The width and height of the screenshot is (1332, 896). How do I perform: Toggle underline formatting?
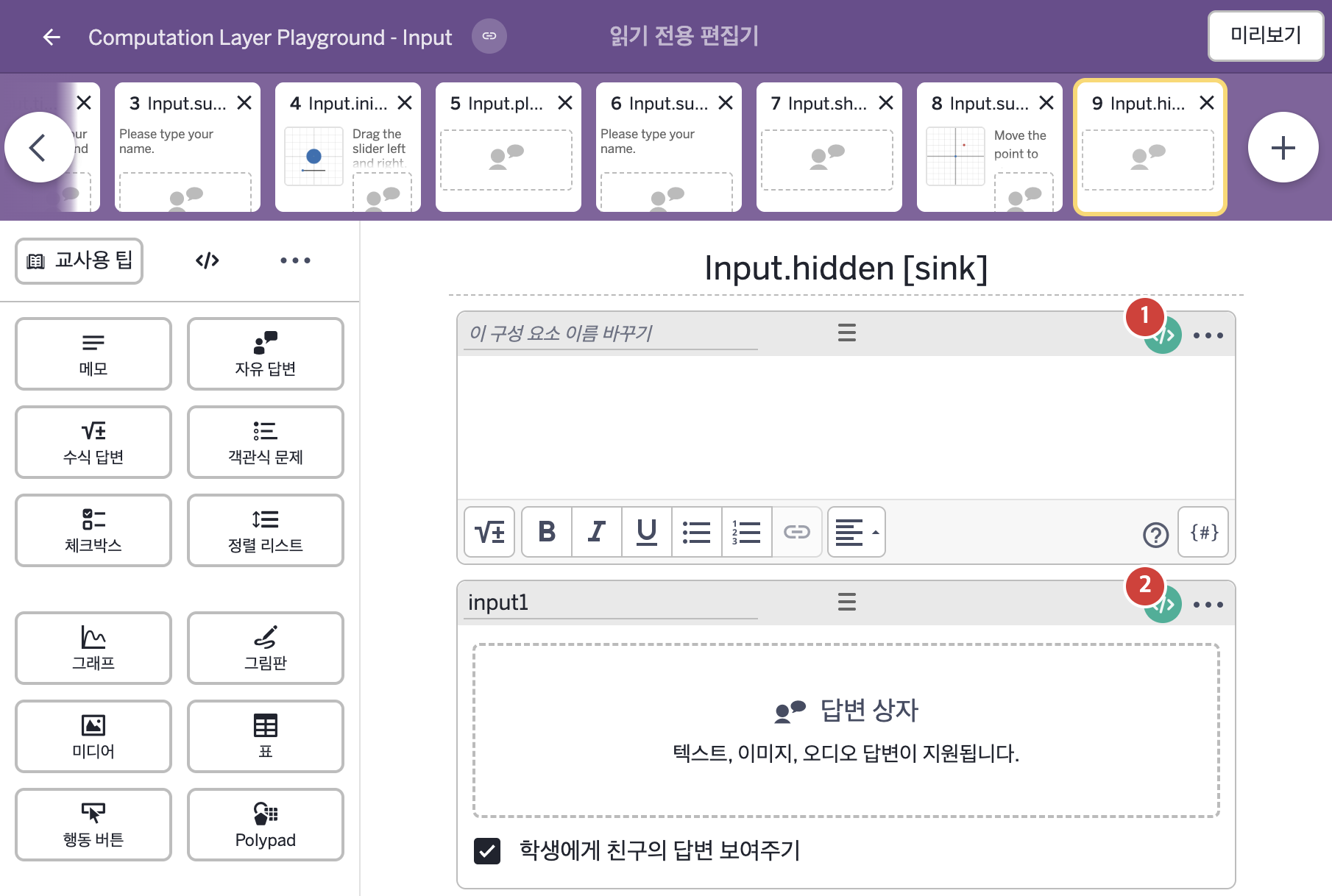tap(647, 532)
